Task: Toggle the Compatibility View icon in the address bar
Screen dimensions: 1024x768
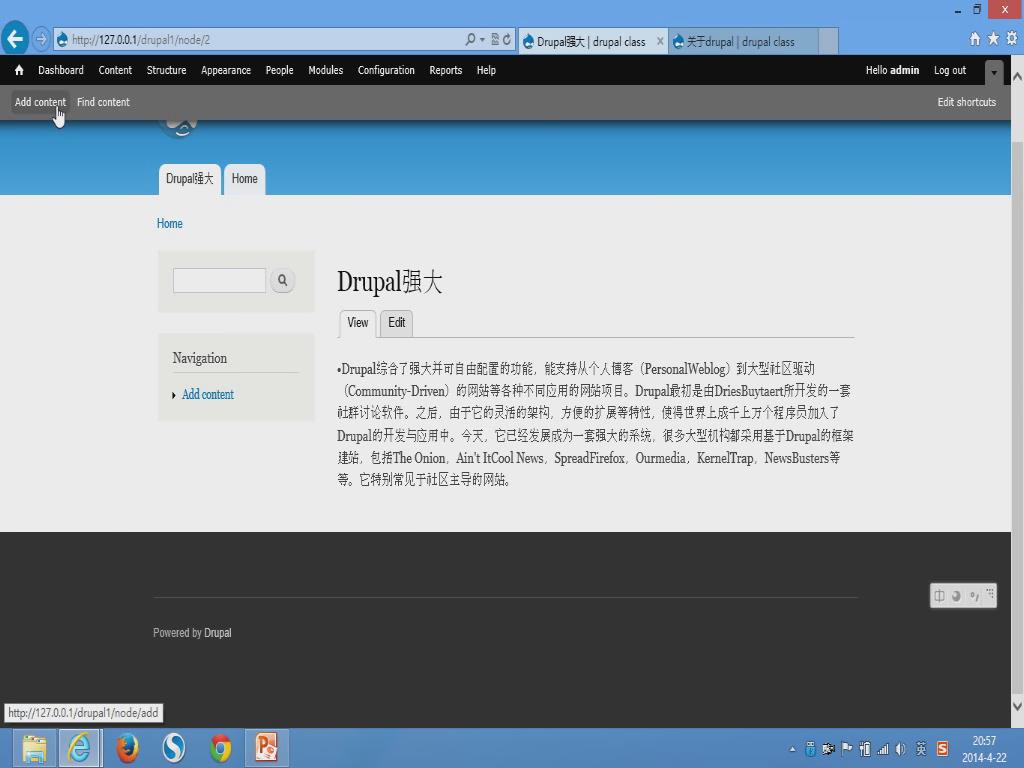Action: click(x=495, y=39)
